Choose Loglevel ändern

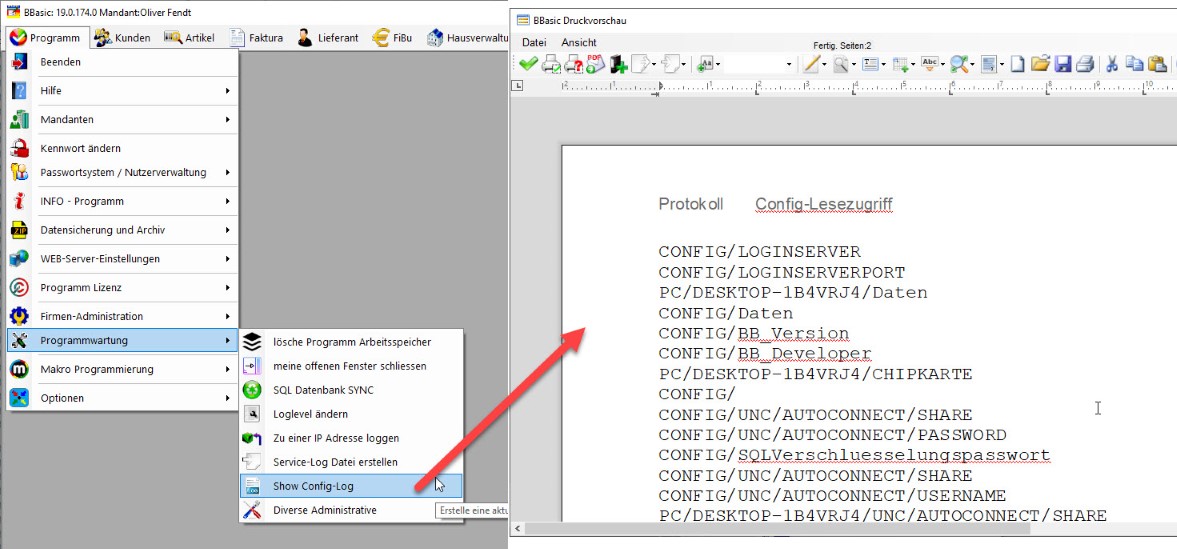[351, 415]
